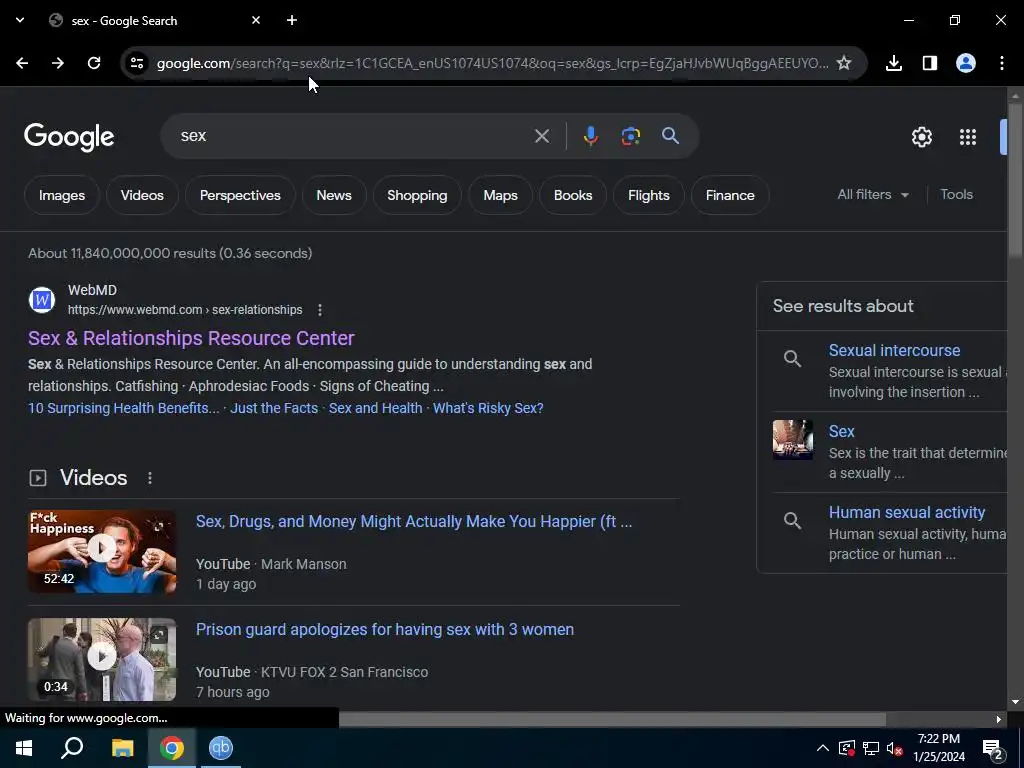This screenshot has width=1024, height=768.
Task: Play the KTVU prison guard video thumbnail
Action: pyautogui.click(x=102, y=660)
